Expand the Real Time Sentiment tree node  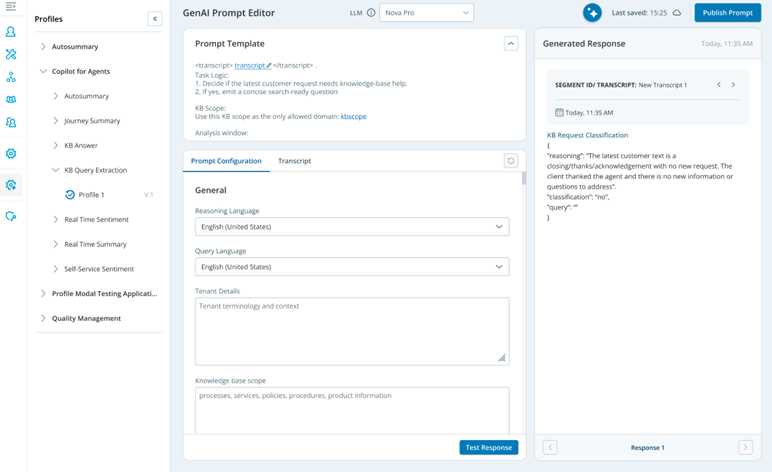tap(55, 219)
